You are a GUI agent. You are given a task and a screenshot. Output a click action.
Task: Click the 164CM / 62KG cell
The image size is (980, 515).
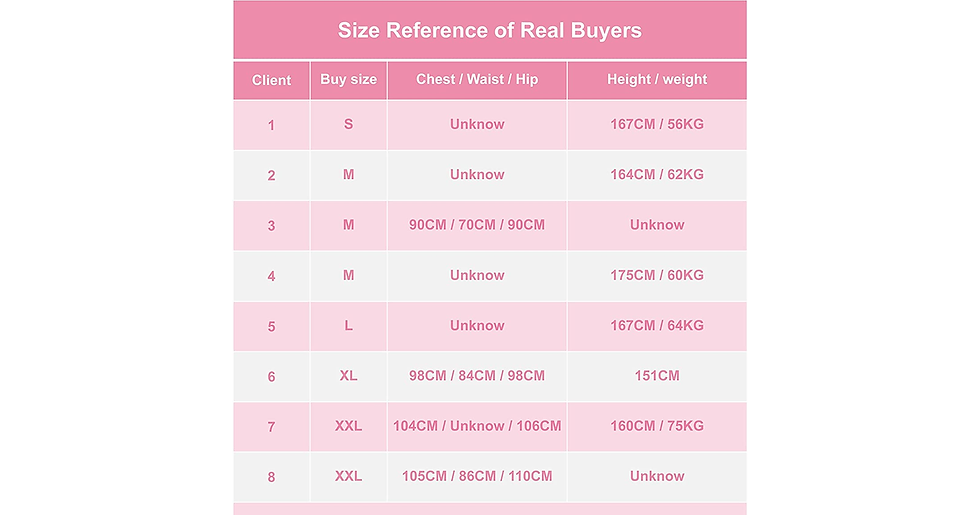click(657, 175)
